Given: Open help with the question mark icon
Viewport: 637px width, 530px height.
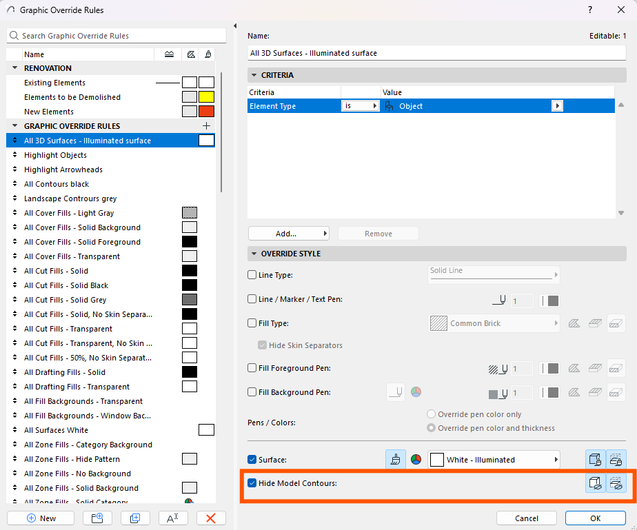Looking at the screenshot, I should tap(589, 10).
